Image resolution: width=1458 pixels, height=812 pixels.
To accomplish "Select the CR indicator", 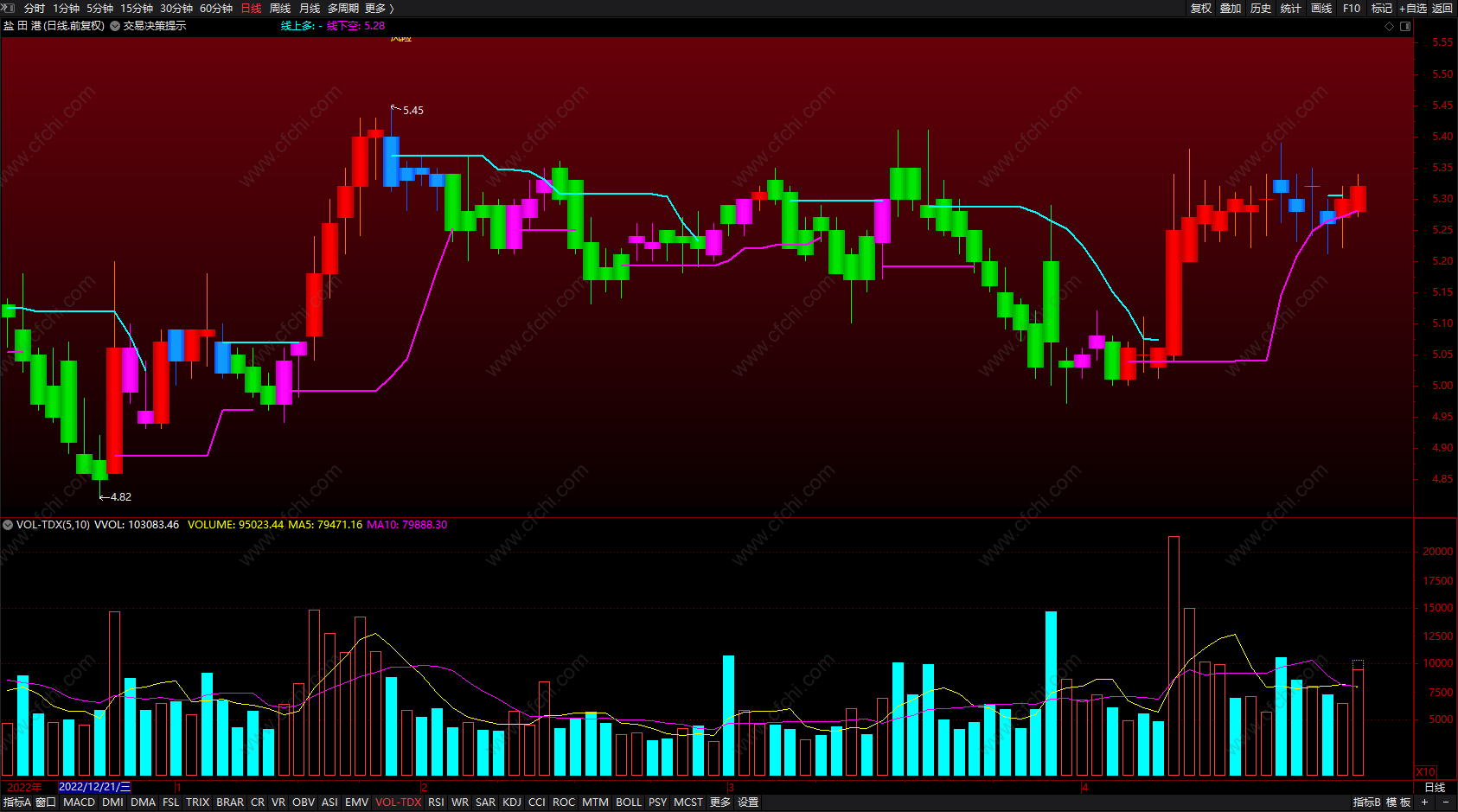I will tap(258, 802).
